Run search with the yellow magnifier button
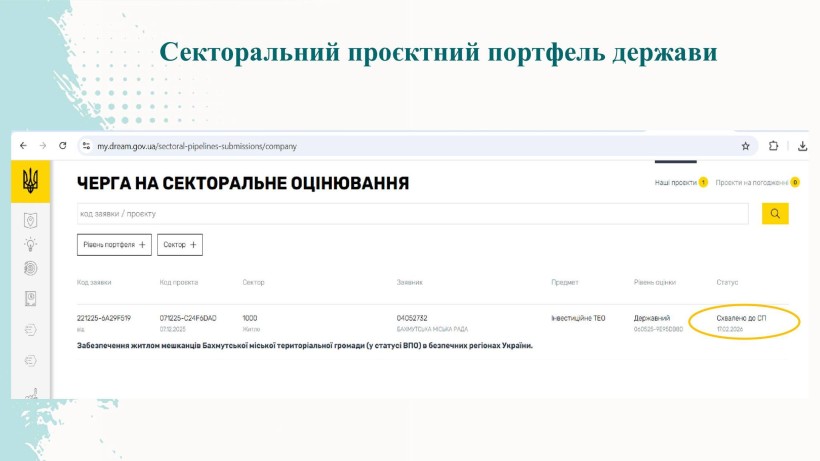This screenshot has width=820, height=461. pyautogui.click(x=775, y=213)
